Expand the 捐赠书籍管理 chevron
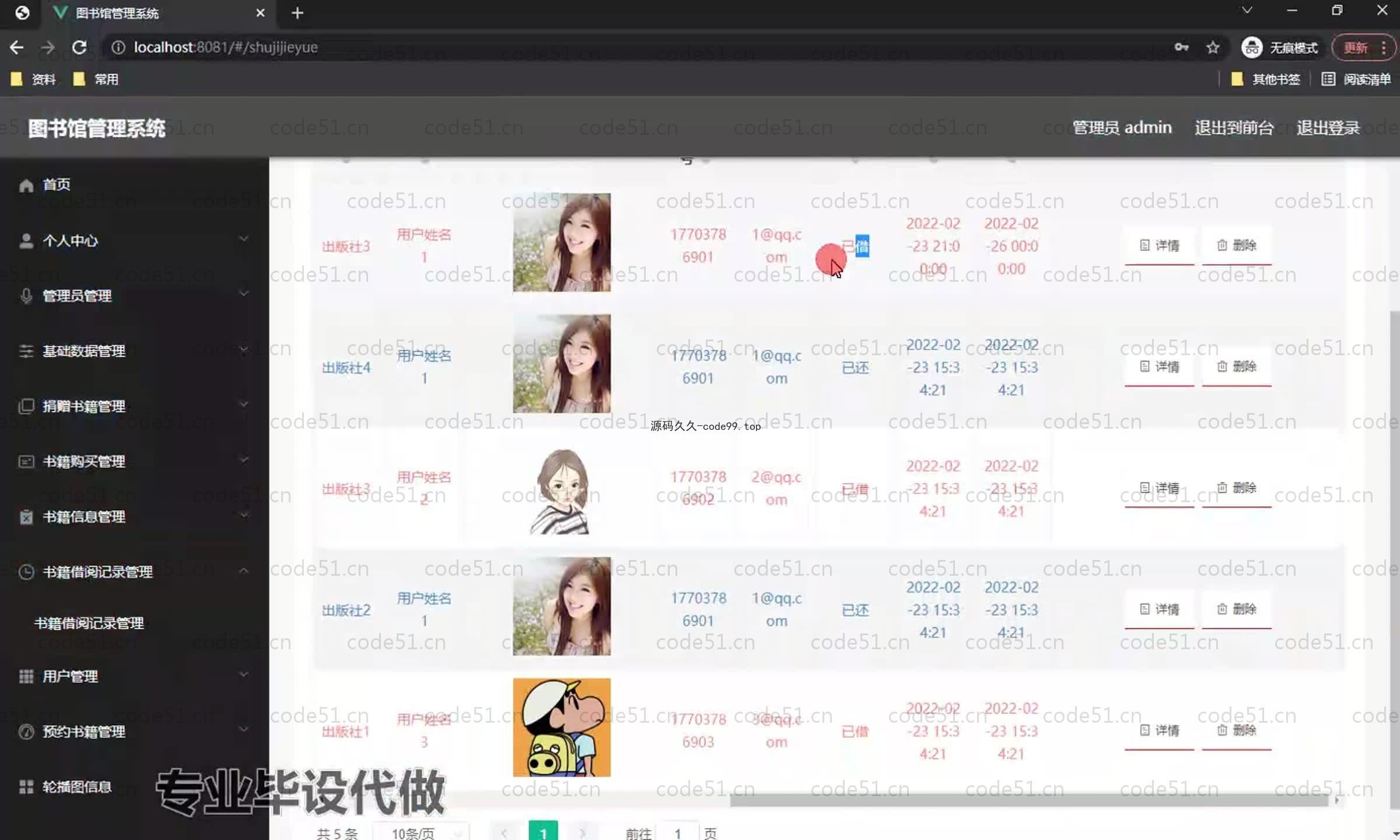 [x=244, y=403]
